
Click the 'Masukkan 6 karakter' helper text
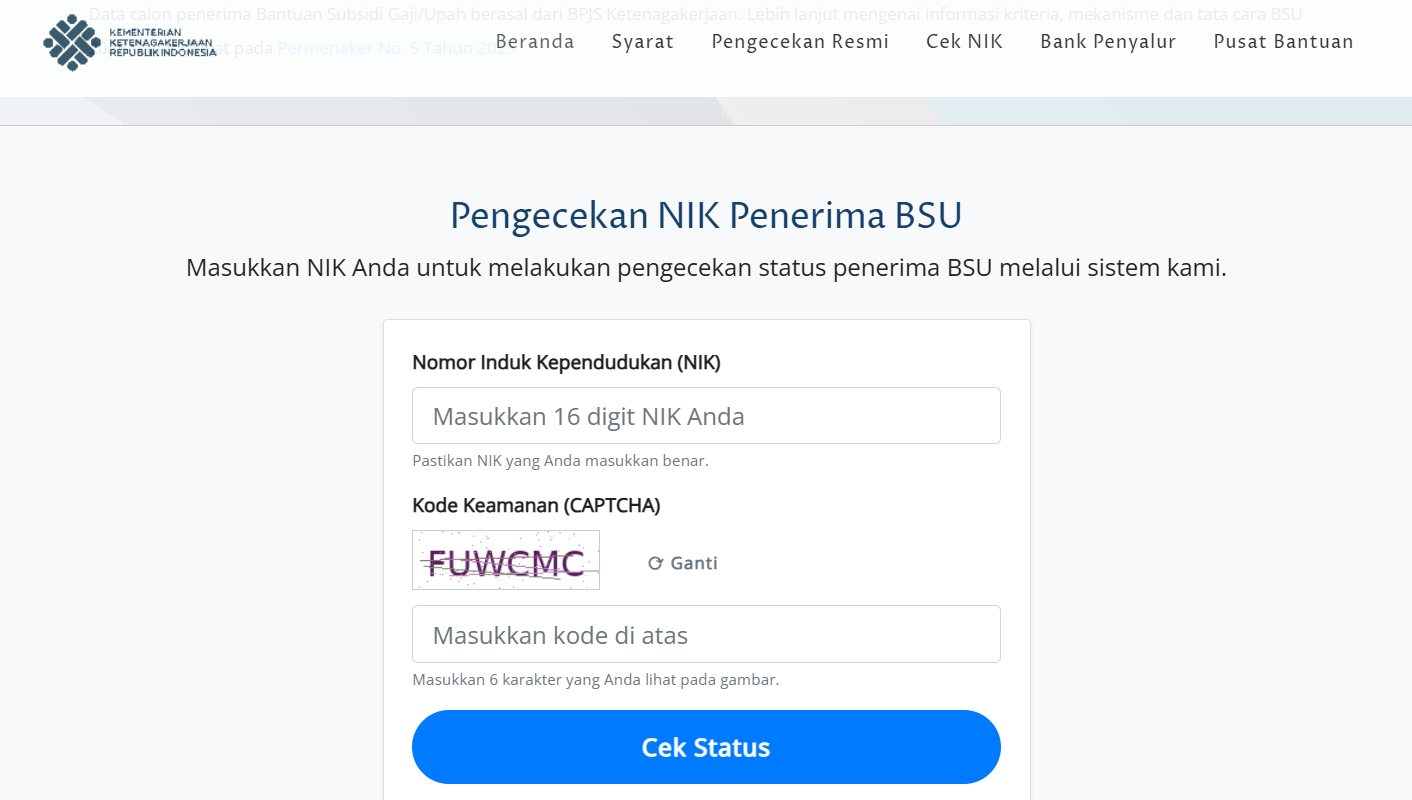click(595, 680)
